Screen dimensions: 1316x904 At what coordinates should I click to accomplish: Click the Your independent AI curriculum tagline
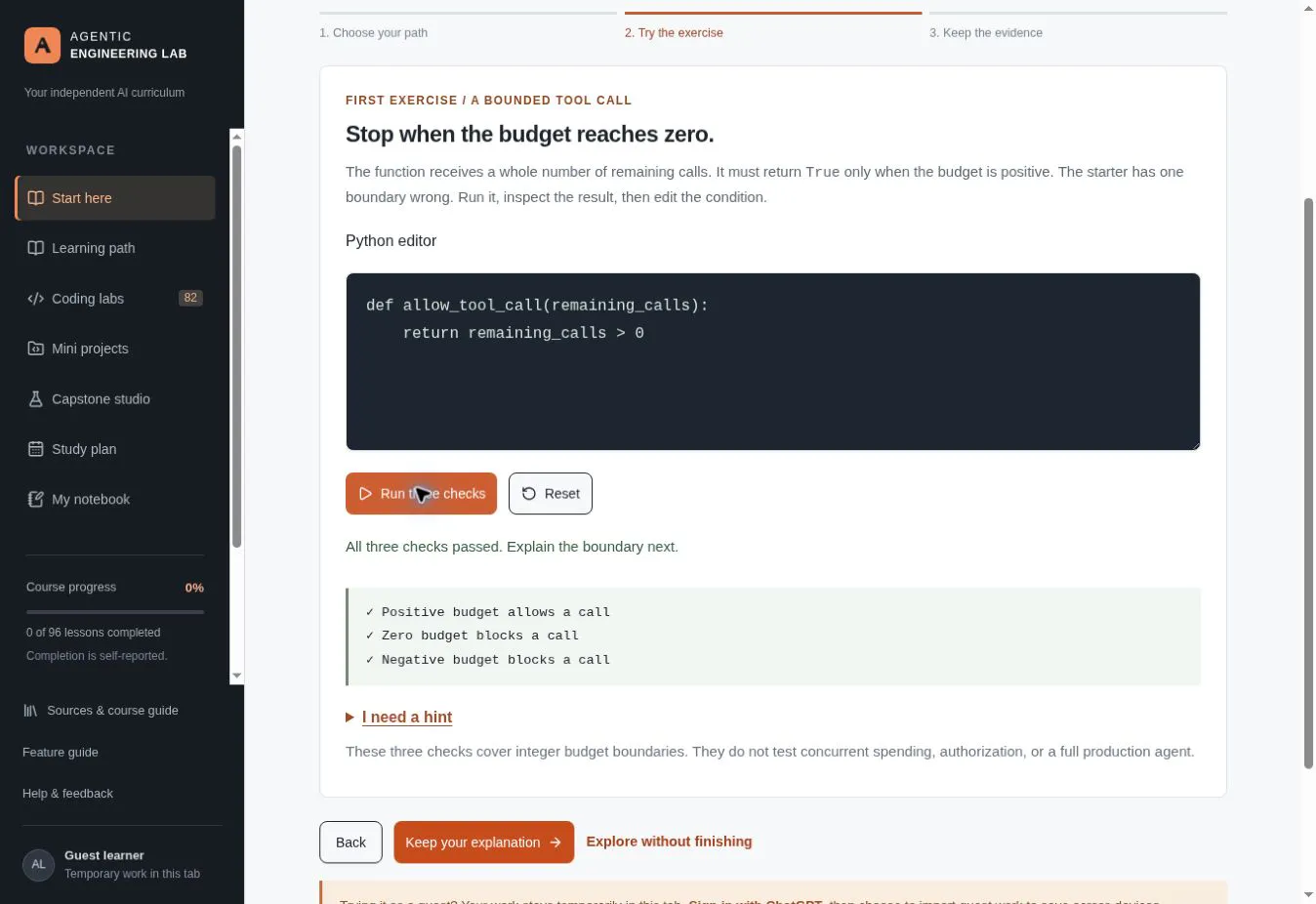(104, 93)
